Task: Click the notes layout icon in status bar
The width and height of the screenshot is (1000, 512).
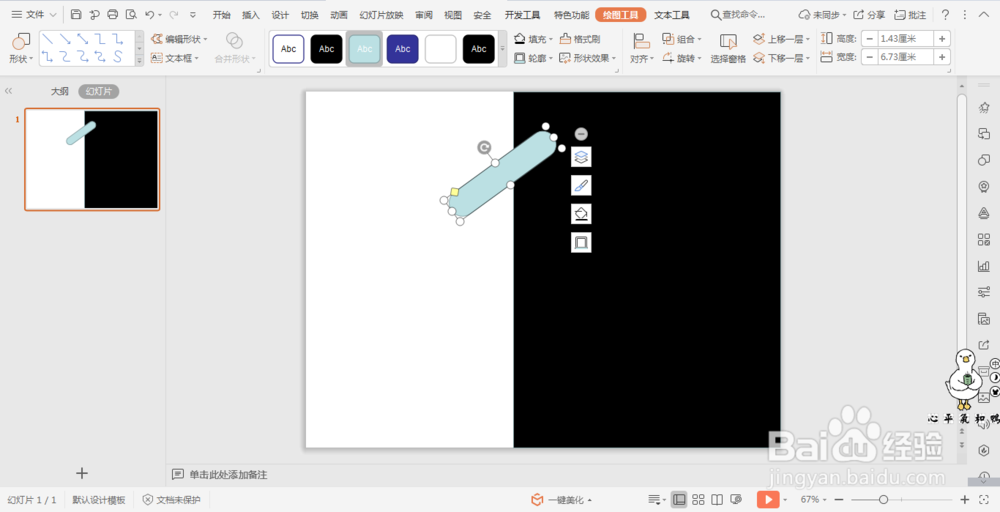Action: click(655, 499)
